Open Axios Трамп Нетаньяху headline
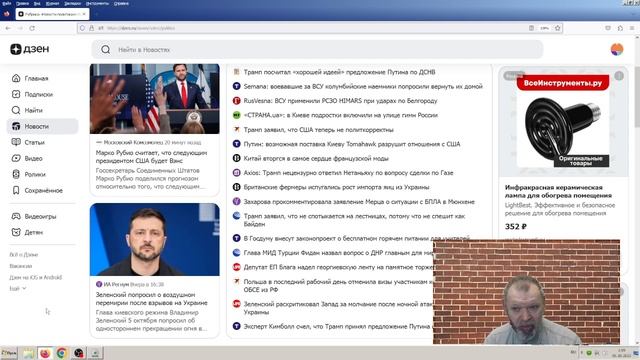Screen dimensions: 640x360 349,173
